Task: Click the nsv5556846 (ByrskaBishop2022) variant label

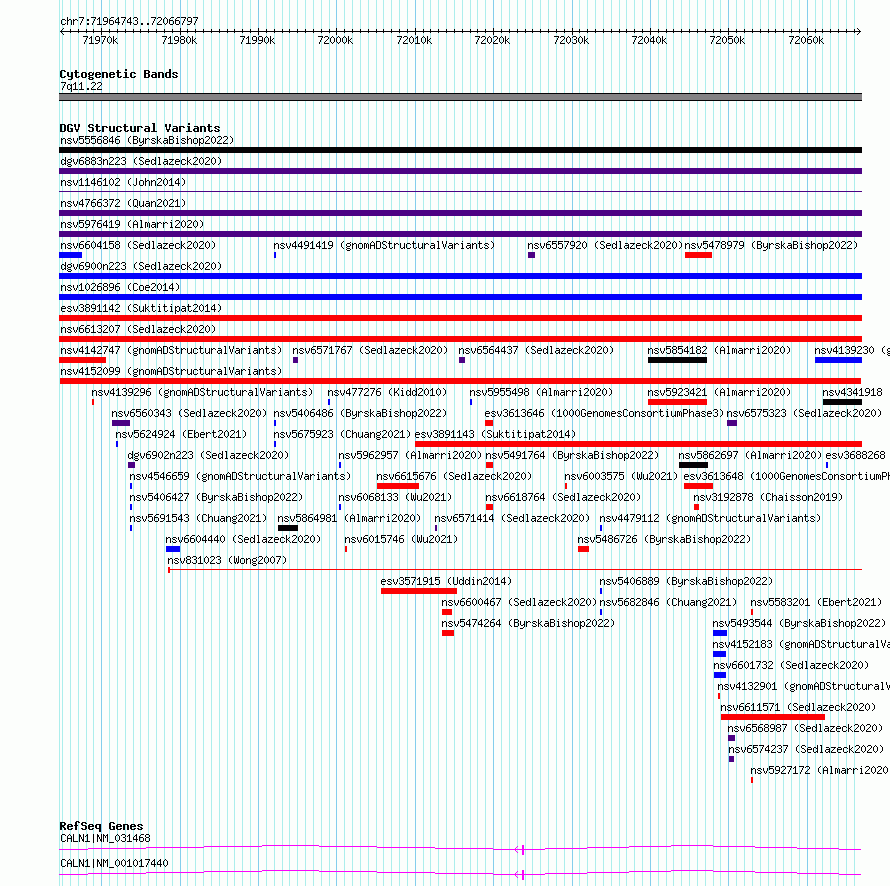Action: (147, 140)
